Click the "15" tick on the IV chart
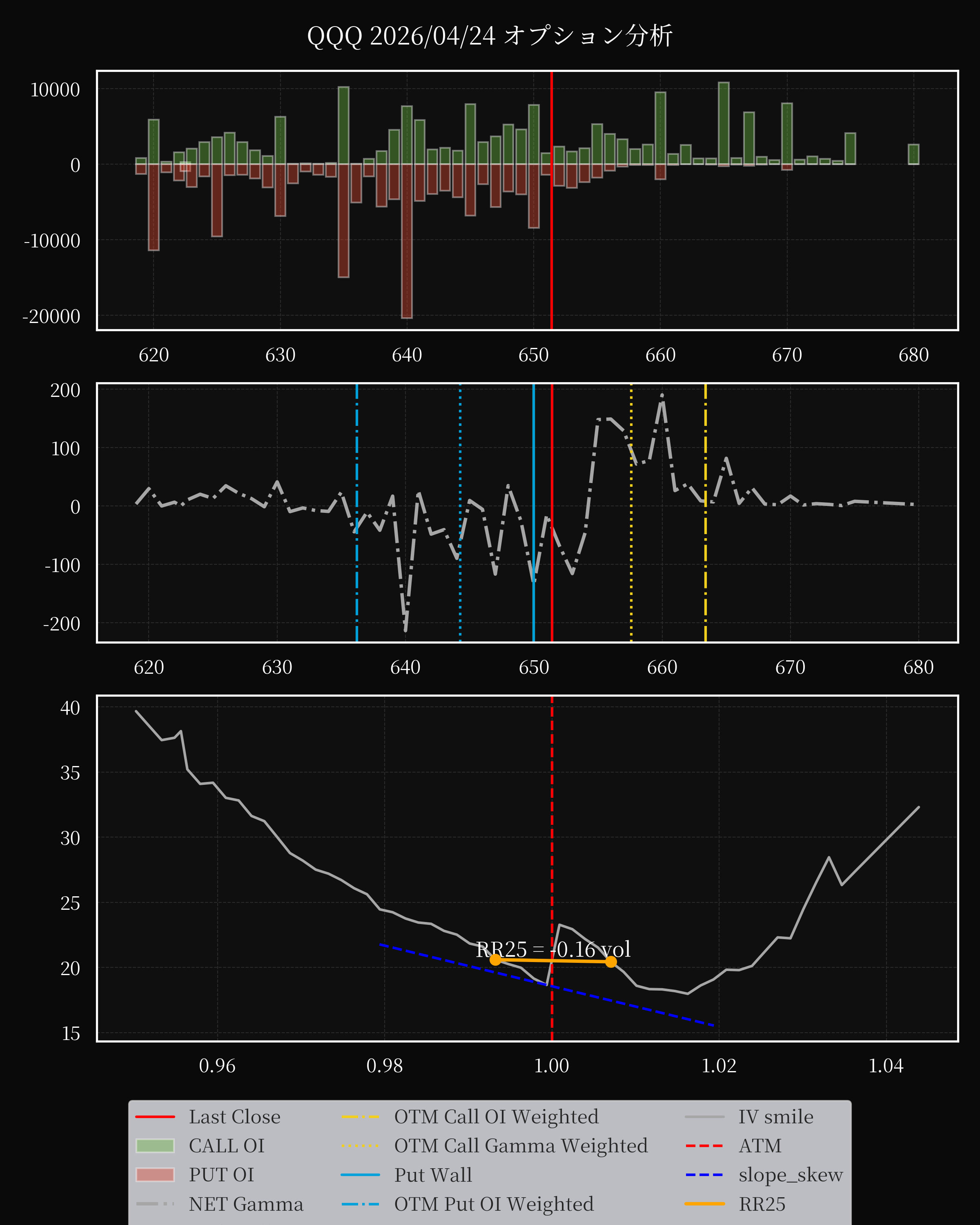Screen dimensions: 980x1225 [71, 1033]
